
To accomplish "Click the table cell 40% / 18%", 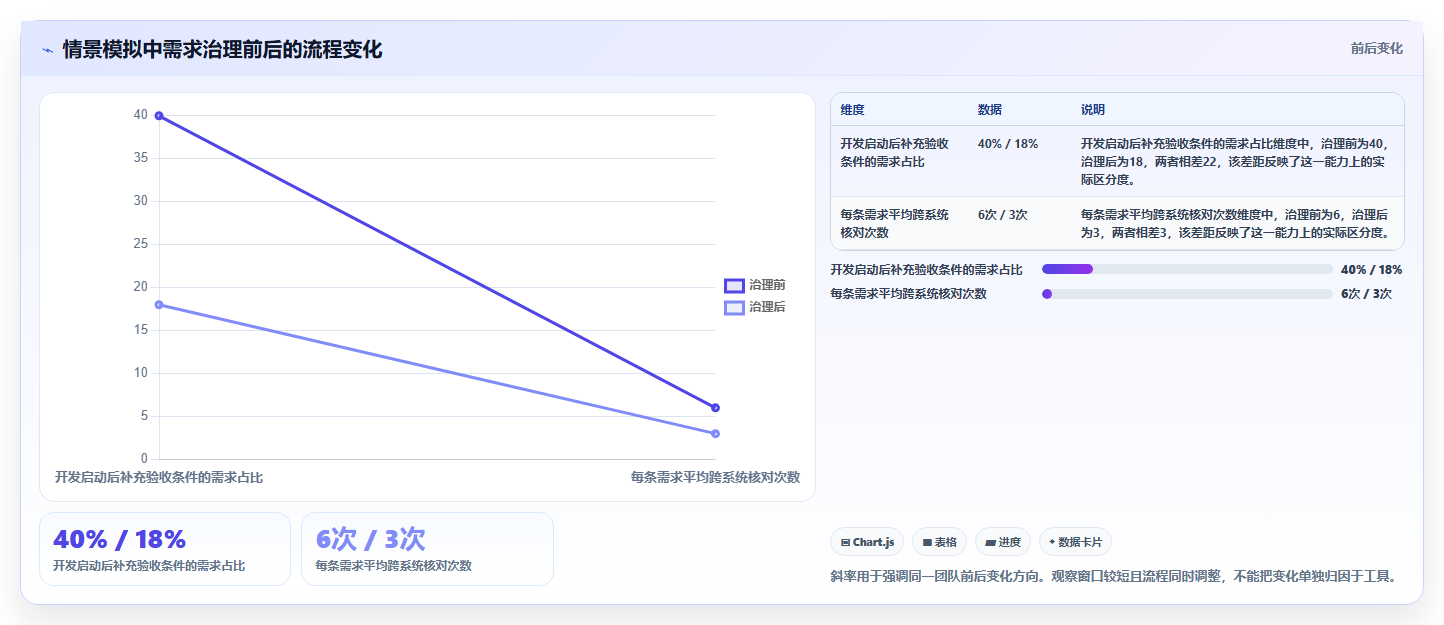I will [x=1008, y=144].
